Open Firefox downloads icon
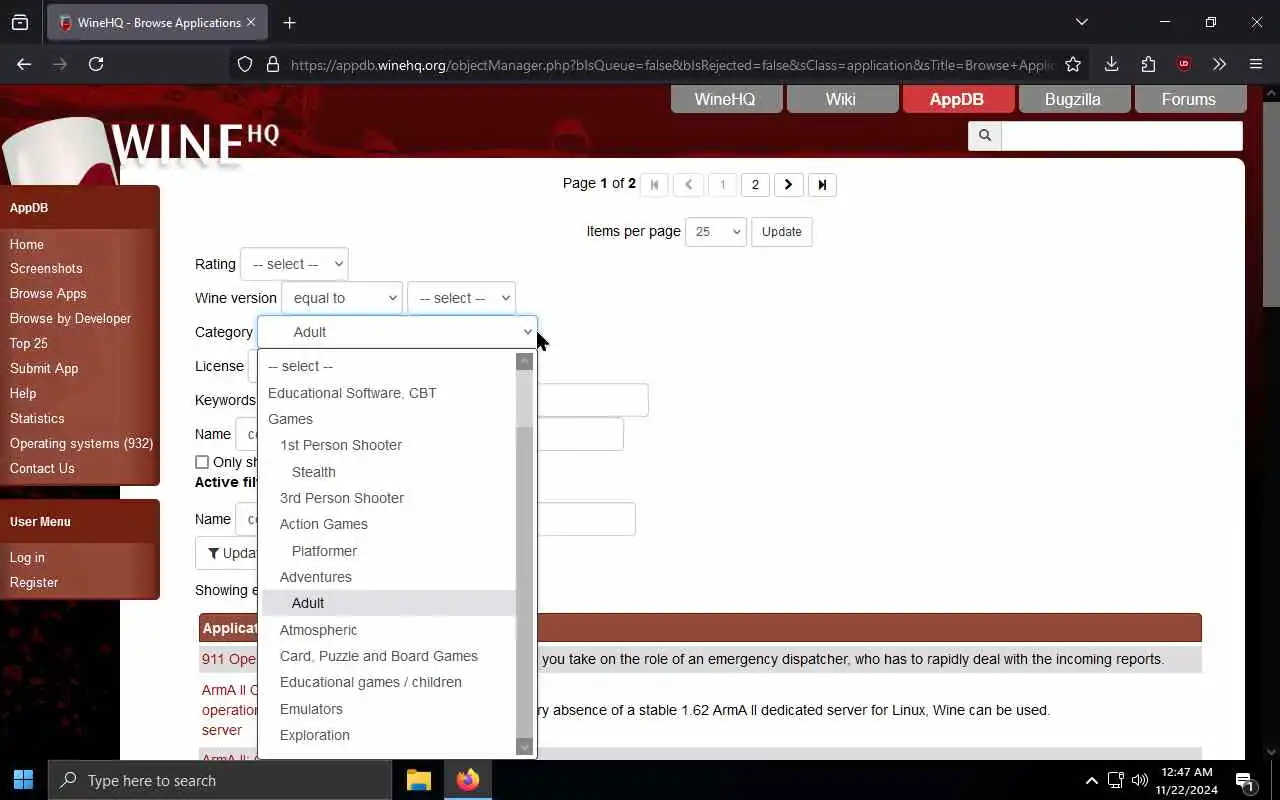 click(1111, 64)
